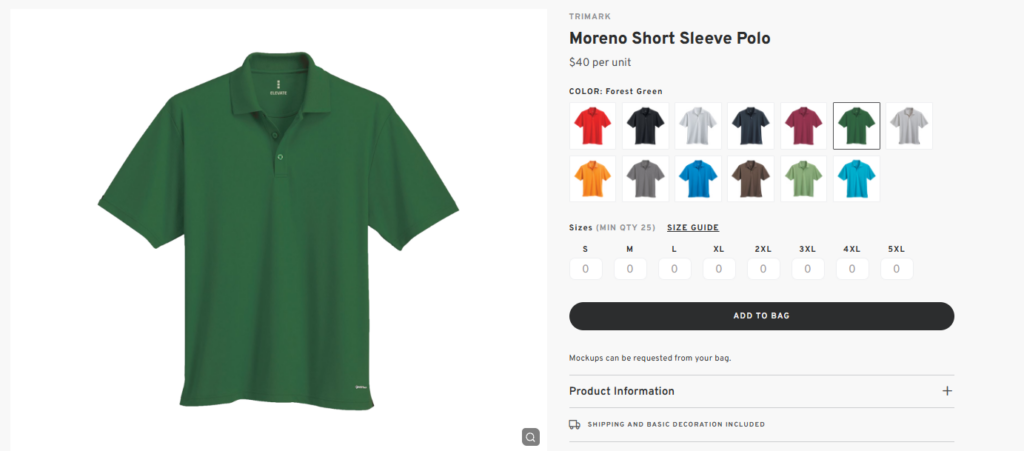Screen dimensions: 1024x451
Task: Click the 5XL quantity input field
Action: 897,269
